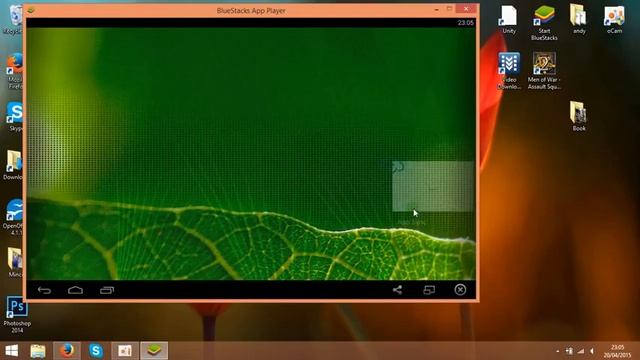Switch to Firefox in taskbar
Viewport: 640px width, 360px height.
[x=67, y=351]
